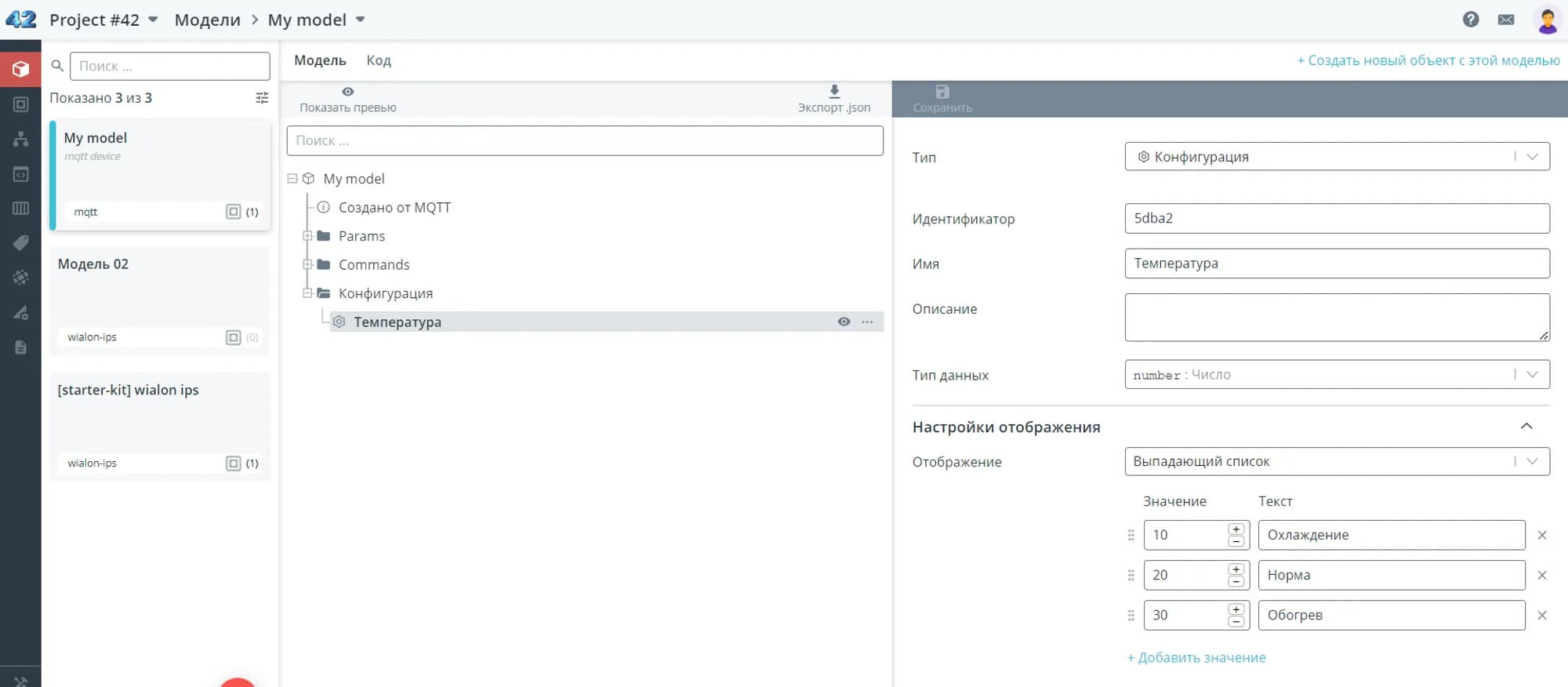
Task: Switch to the Код tab
Action: [x=379, y=60]
